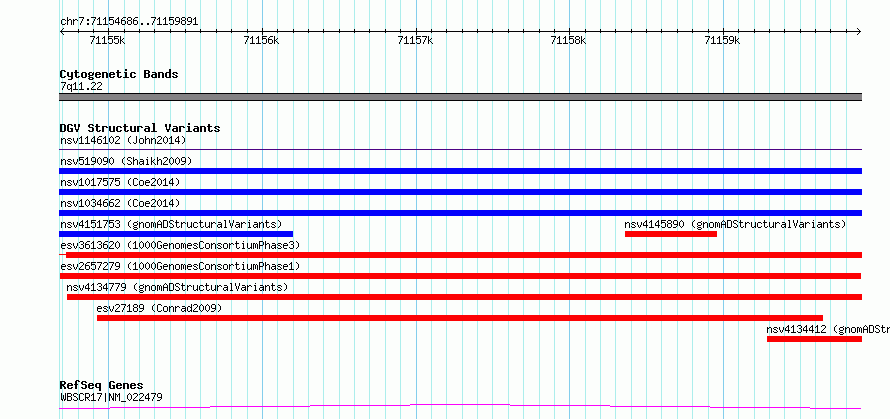Click the thin nsv1146102 purple line
This screenshot has width=890, height=419.
pyautogui.click(x=460, y=150)
